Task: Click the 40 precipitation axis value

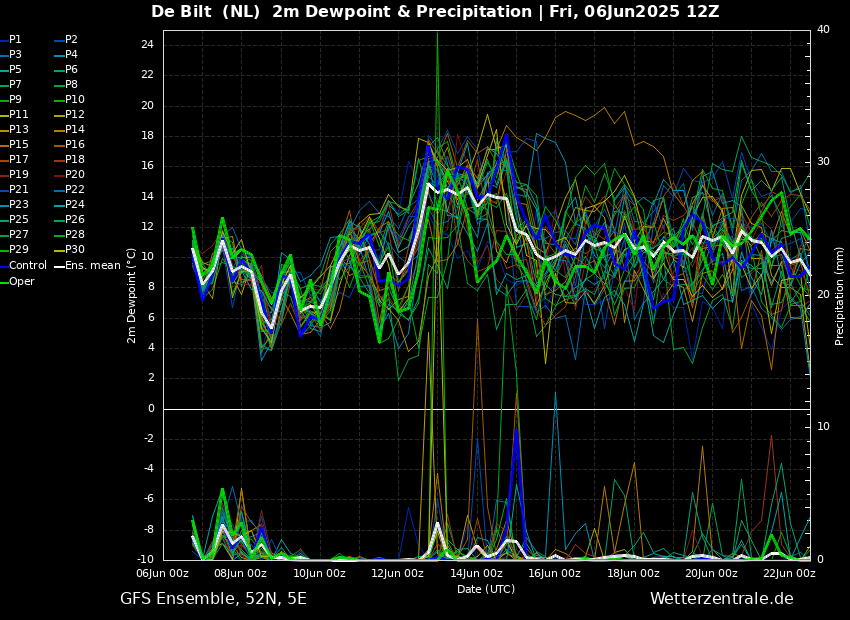Action: [823, 29]
